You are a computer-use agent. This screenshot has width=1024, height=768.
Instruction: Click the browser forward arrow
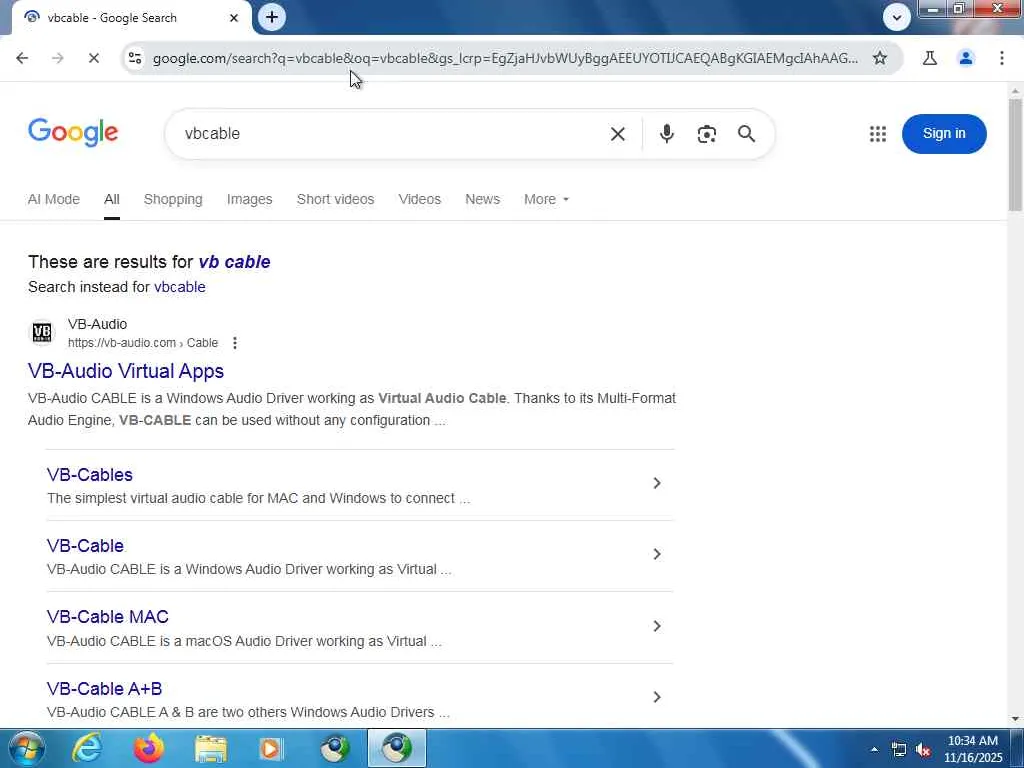[x=58, y=58]
